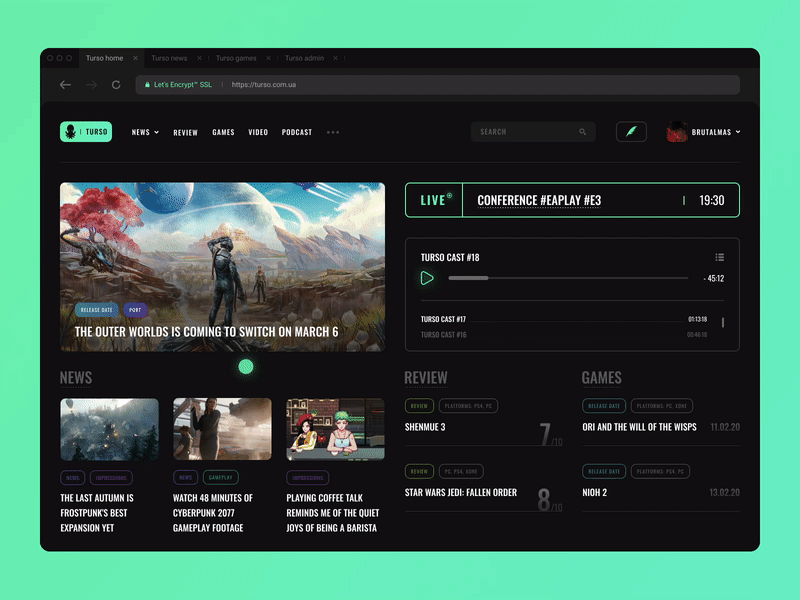Image resolution: width=800 pixels, height=600 pixels.
Task: Select the Turso microphone logo icon
Action: point(68,131)
